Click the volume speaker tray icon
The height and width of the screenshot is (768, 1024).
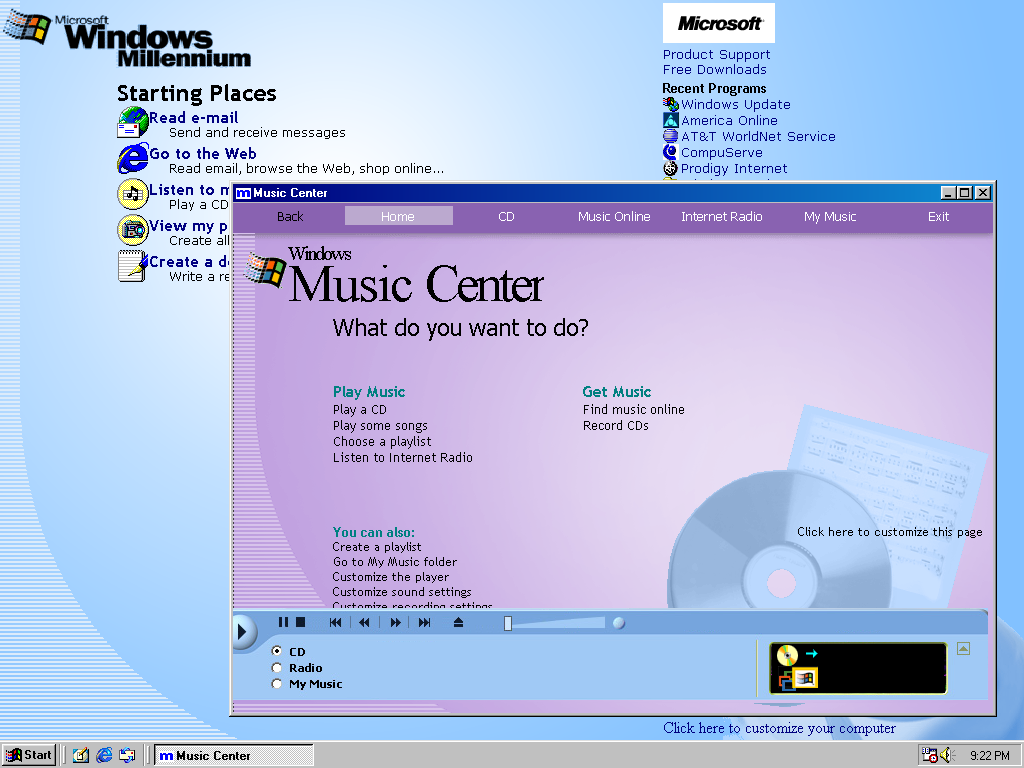click(947, 756)
